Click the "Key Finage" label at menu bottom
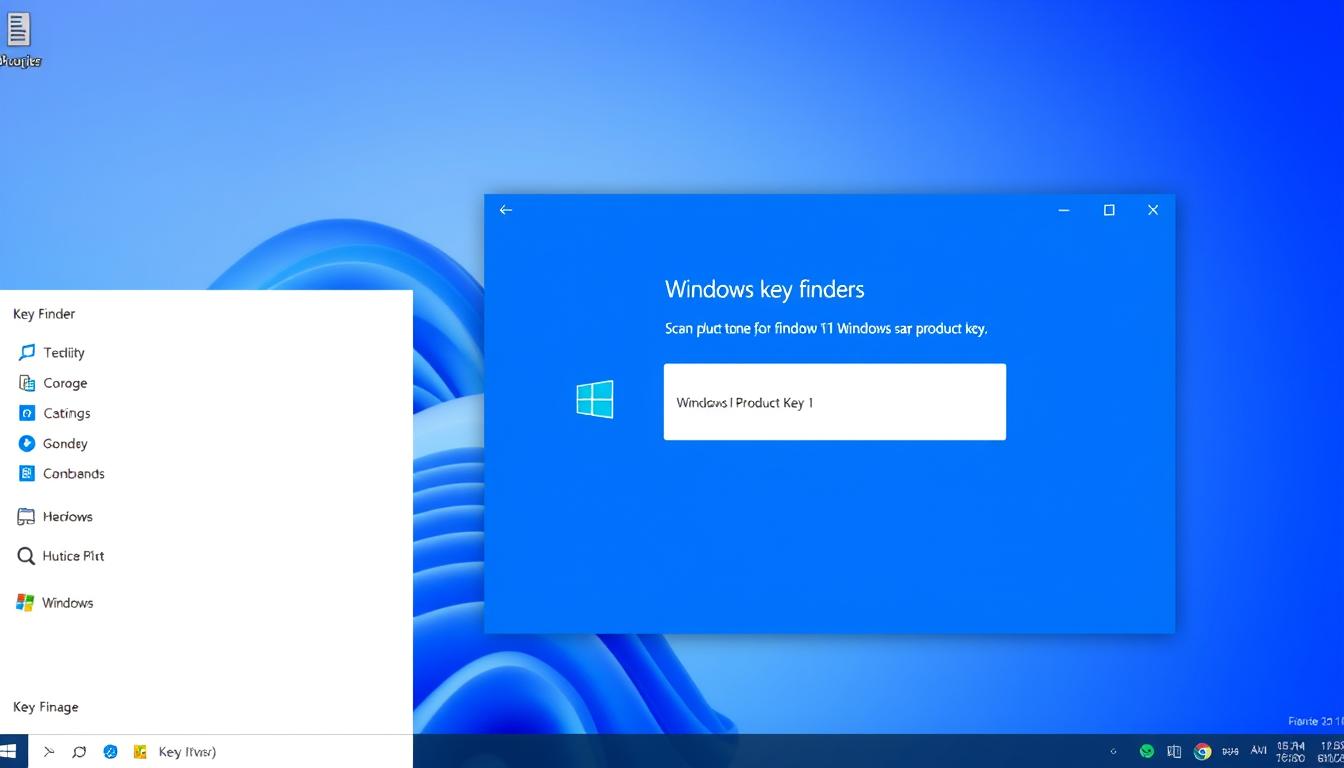Viewport: 1344px width, 768px height. coord(46,707)
